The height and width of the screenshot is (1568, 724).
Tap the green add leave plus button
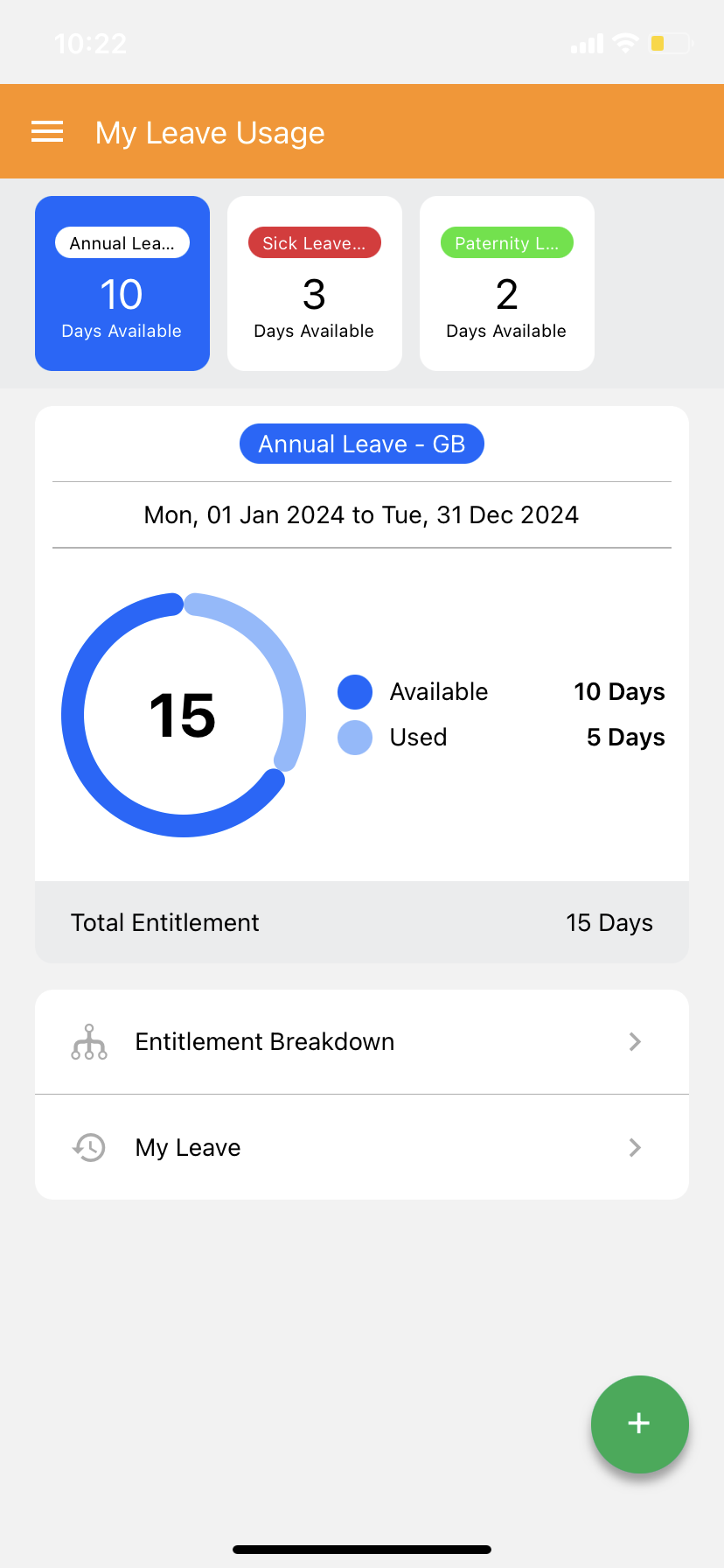click(x=639, y=1424)
